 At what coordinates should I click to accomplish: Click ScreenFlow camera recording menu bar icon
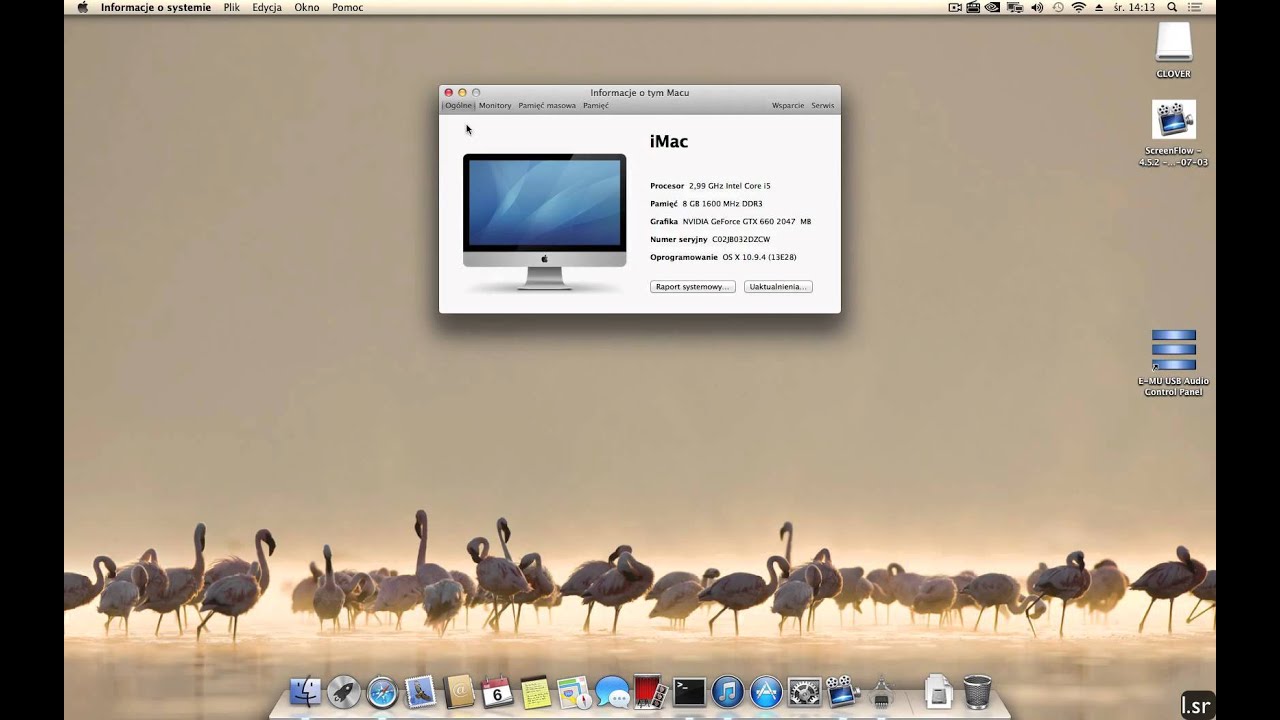[955, 7]
